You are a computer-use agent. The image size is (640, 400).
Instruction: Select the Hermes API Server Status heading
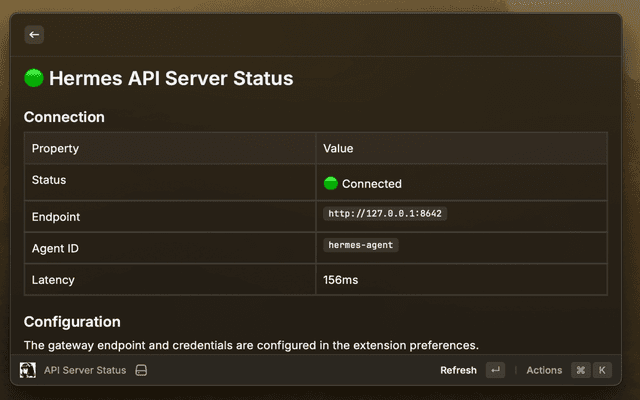click(171, 78)
